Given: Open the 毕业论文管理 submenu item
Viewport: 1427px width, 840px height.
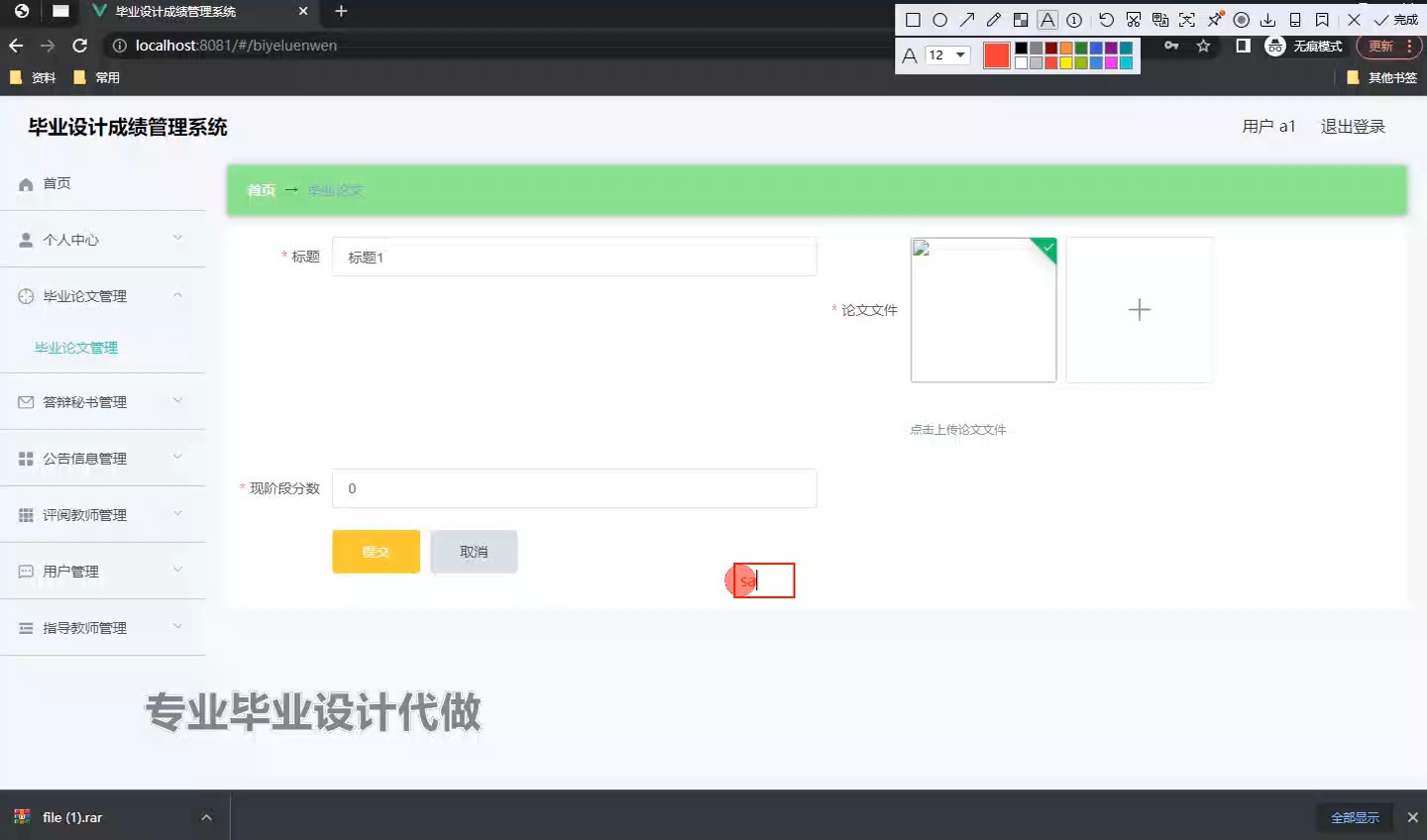Looking at the screenshot, I should tap(76, 348).
